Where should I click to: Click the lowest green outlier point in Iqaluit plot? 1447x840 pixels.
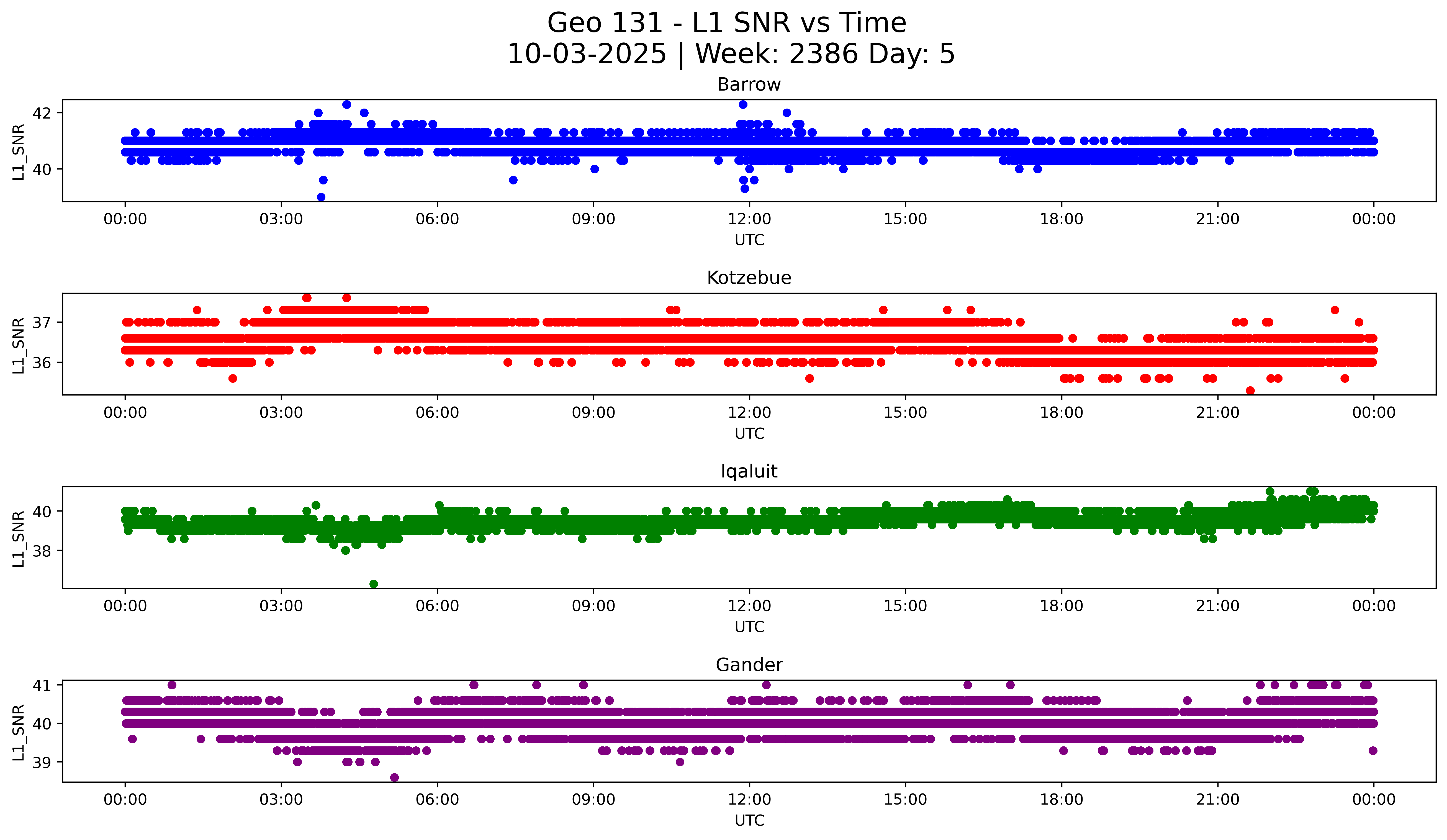coord(374,584)
